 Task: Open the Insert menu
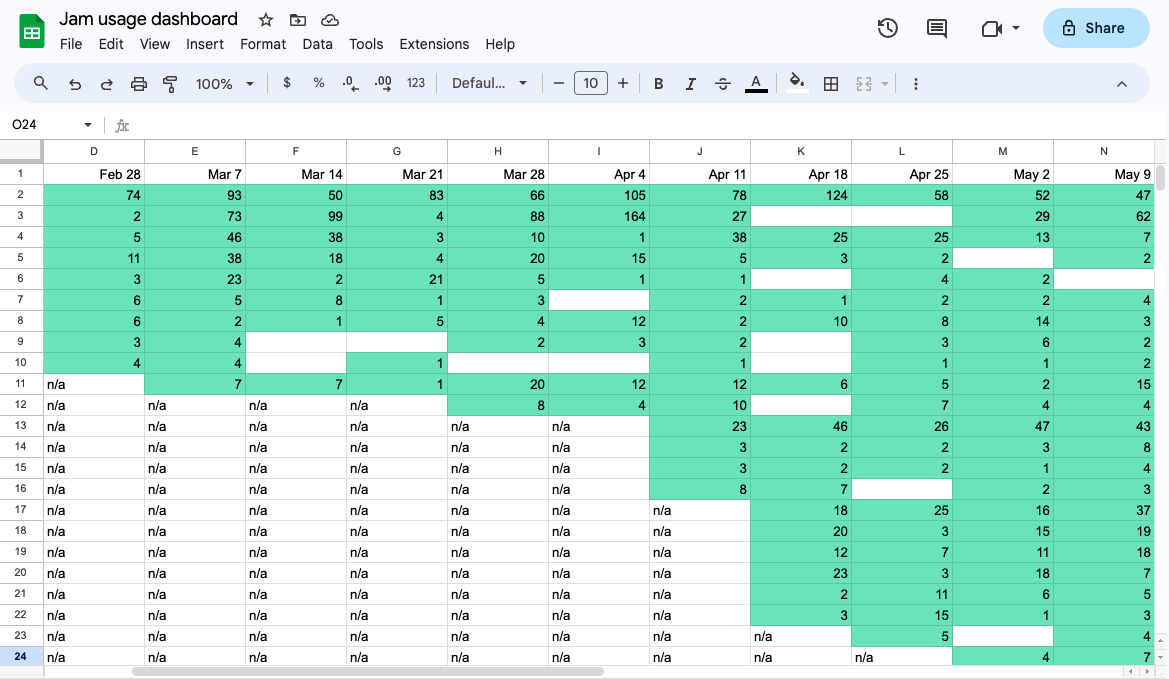point(205,44)
